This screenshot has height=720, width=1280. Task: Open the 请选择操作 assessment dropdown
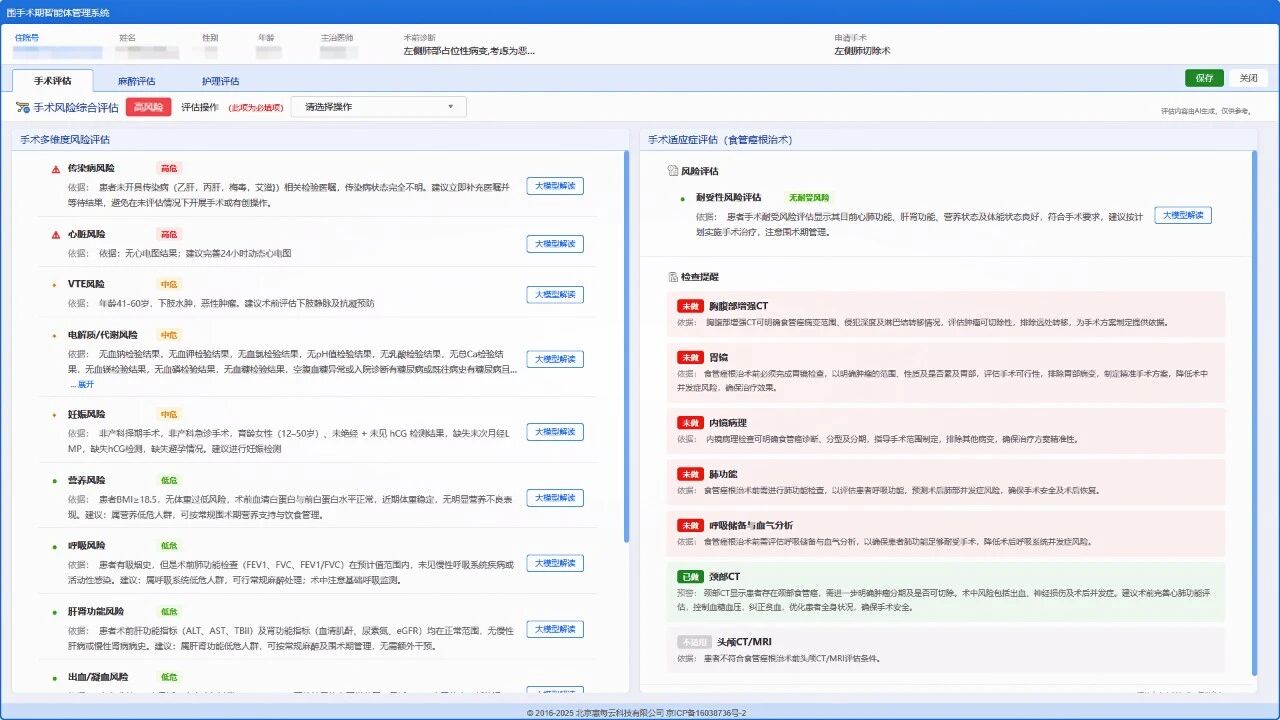click(x=378, y=107)
